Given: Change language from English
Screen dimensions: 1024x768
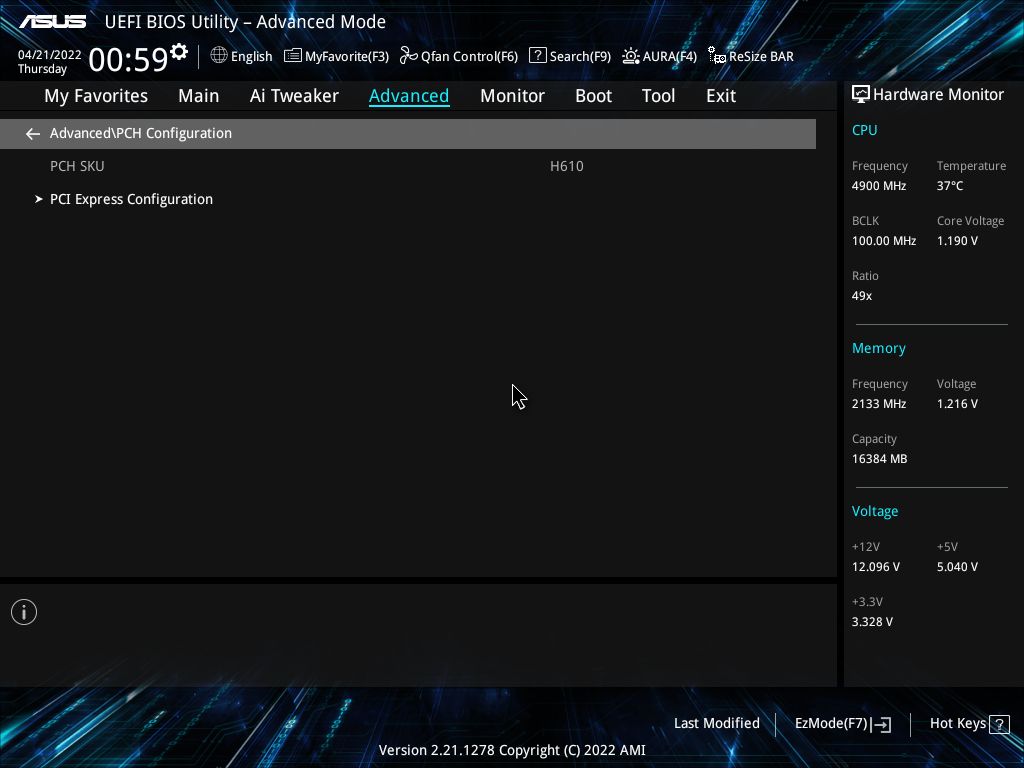Looking at the screenshot, I should 251,57.
